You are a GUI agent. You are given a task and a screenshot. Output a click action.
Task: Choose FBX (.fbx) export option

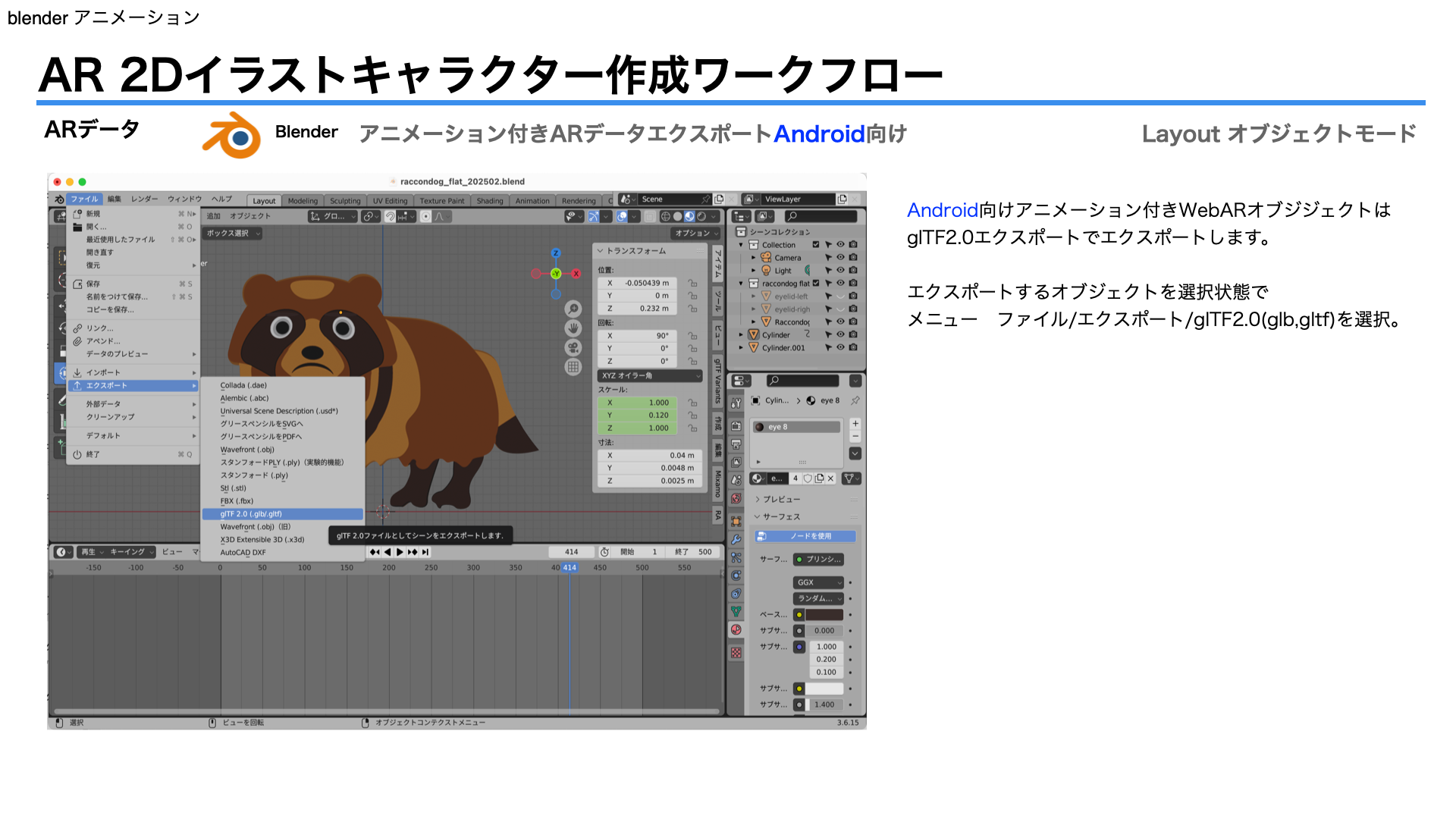tap(282, 501)
